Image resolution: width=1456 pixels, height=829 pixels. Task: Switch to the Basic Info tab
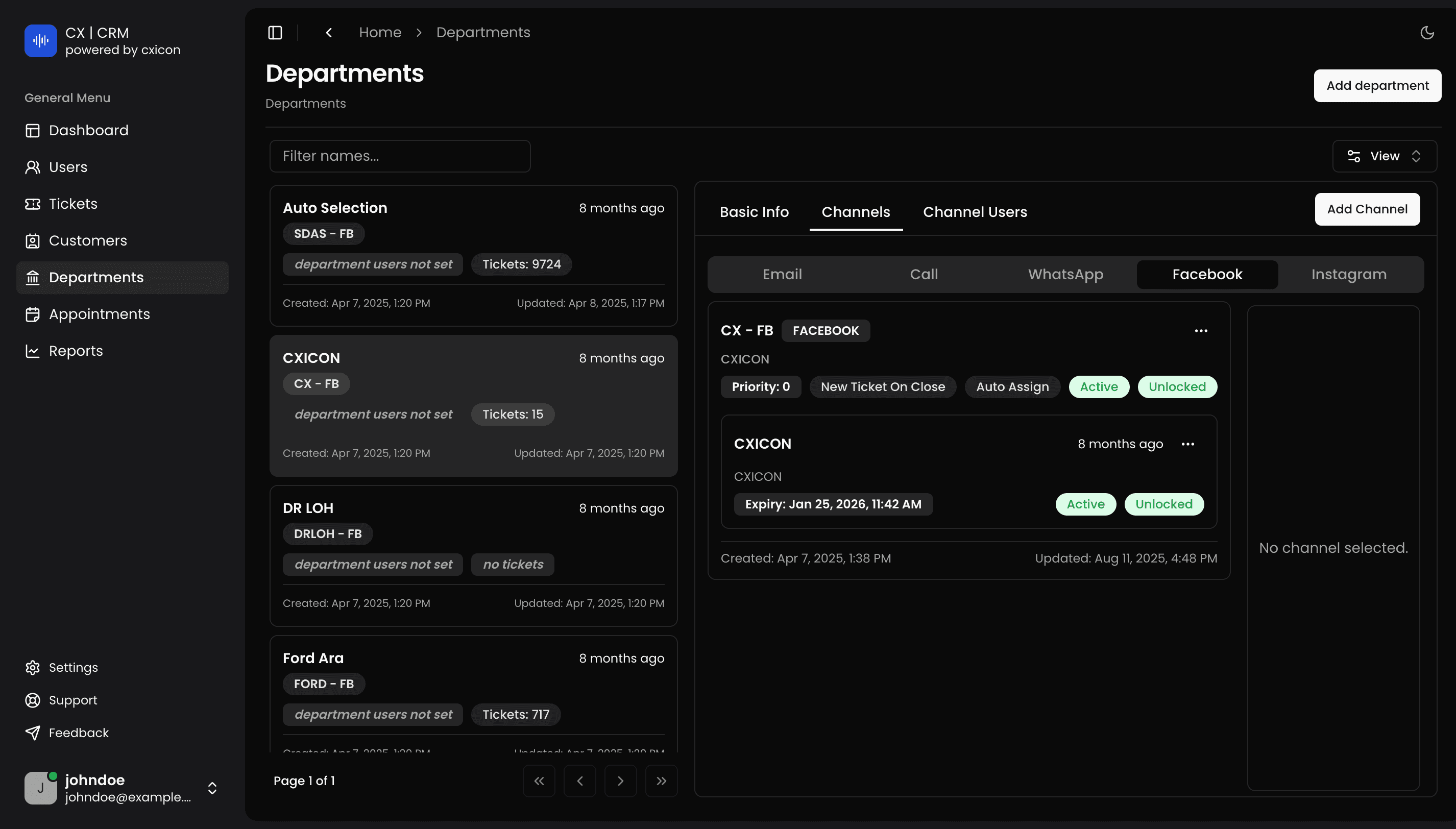click(754, 212)
